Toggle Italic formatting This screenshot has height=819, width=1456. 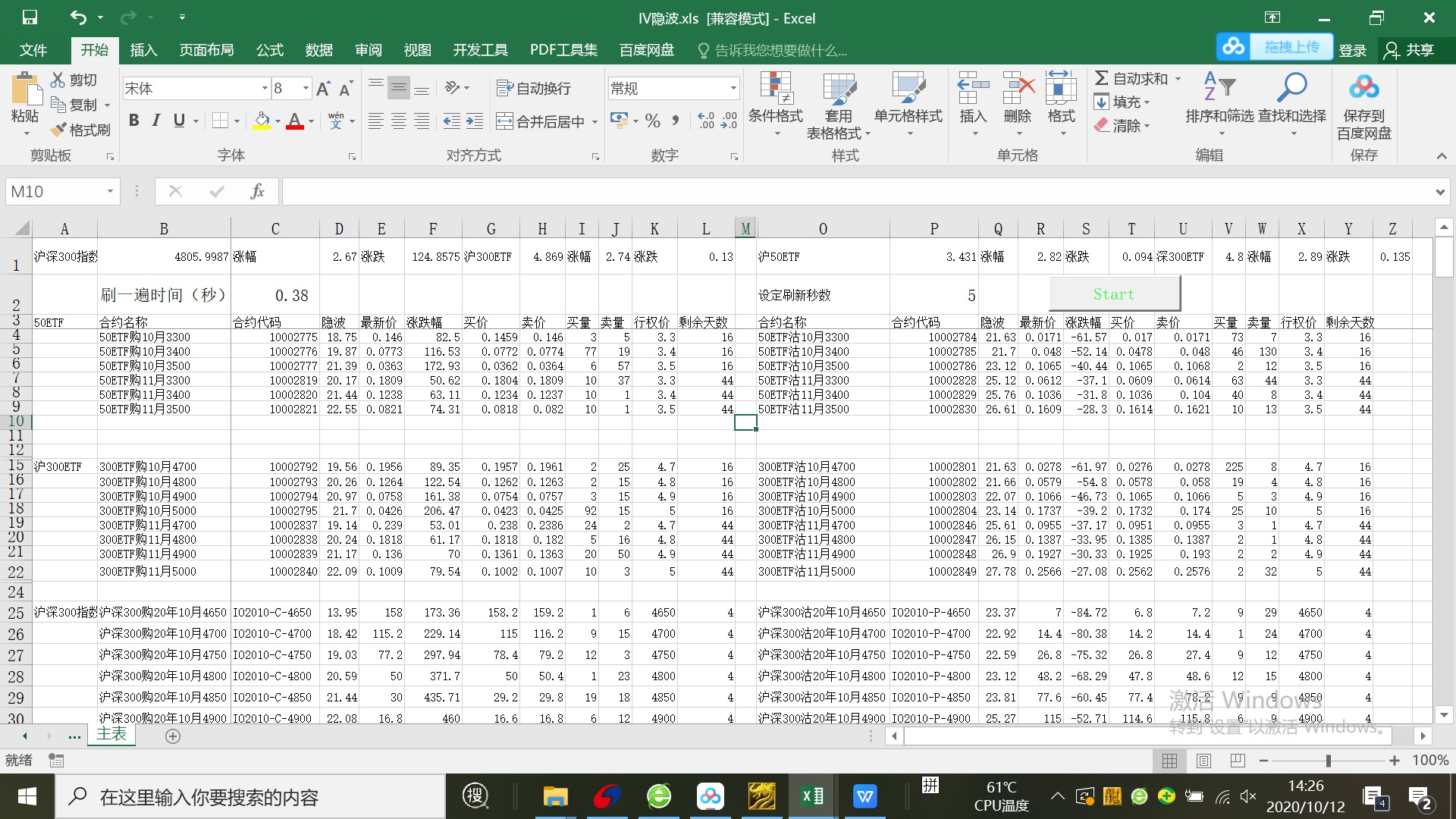[156, 121]
